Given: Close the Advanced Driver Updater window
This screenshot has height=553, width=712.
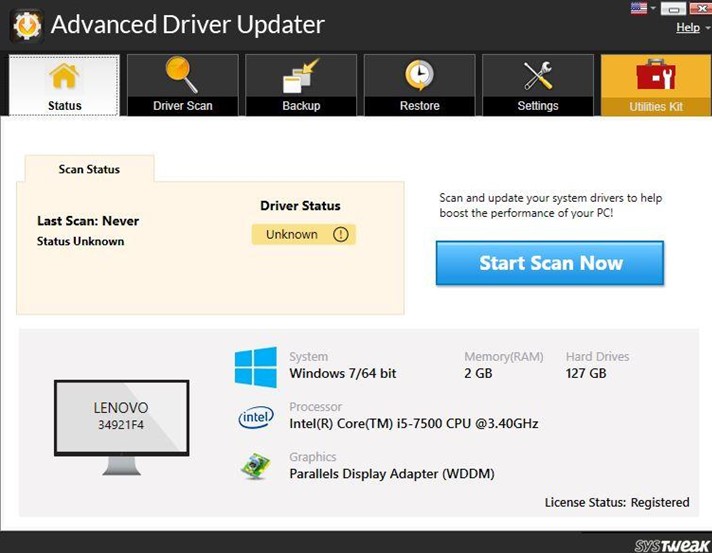Looking at the screenshot, I should (x=701, y=8).
